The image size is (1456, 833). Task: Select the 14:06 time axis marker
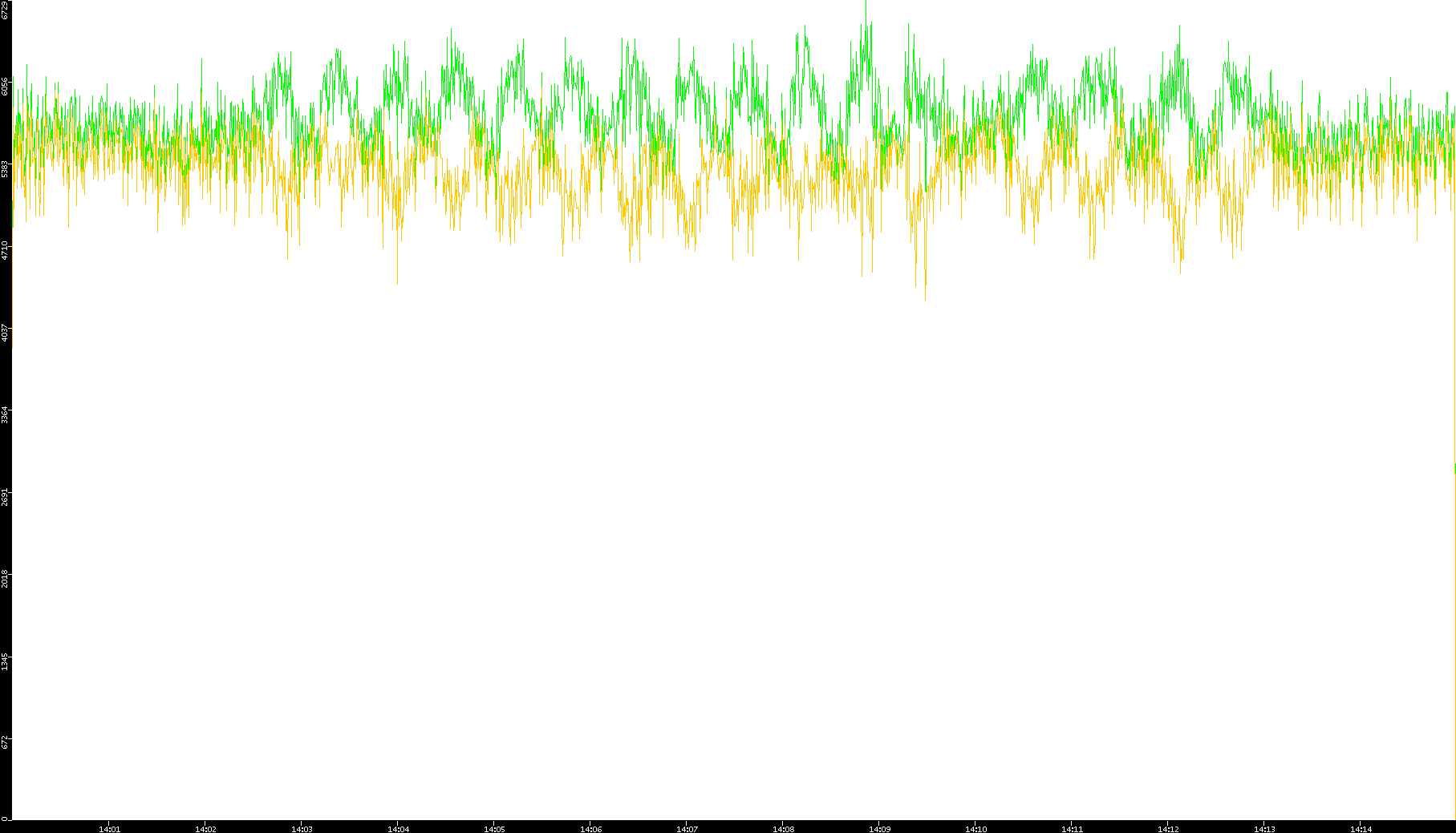pos(590,829)
